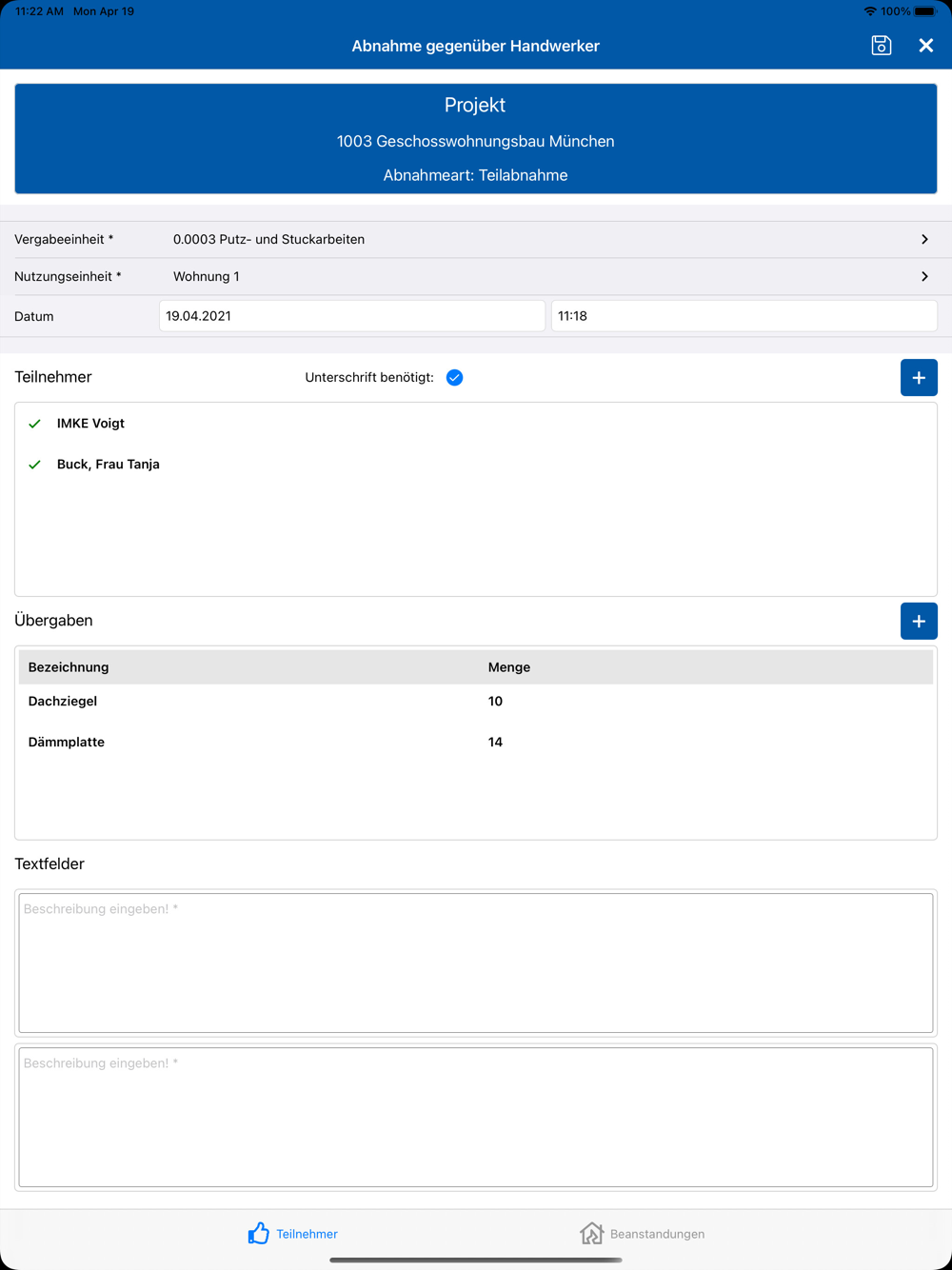
Task: Switch to the Beanstandungen tab
Action: (643, 1234)
